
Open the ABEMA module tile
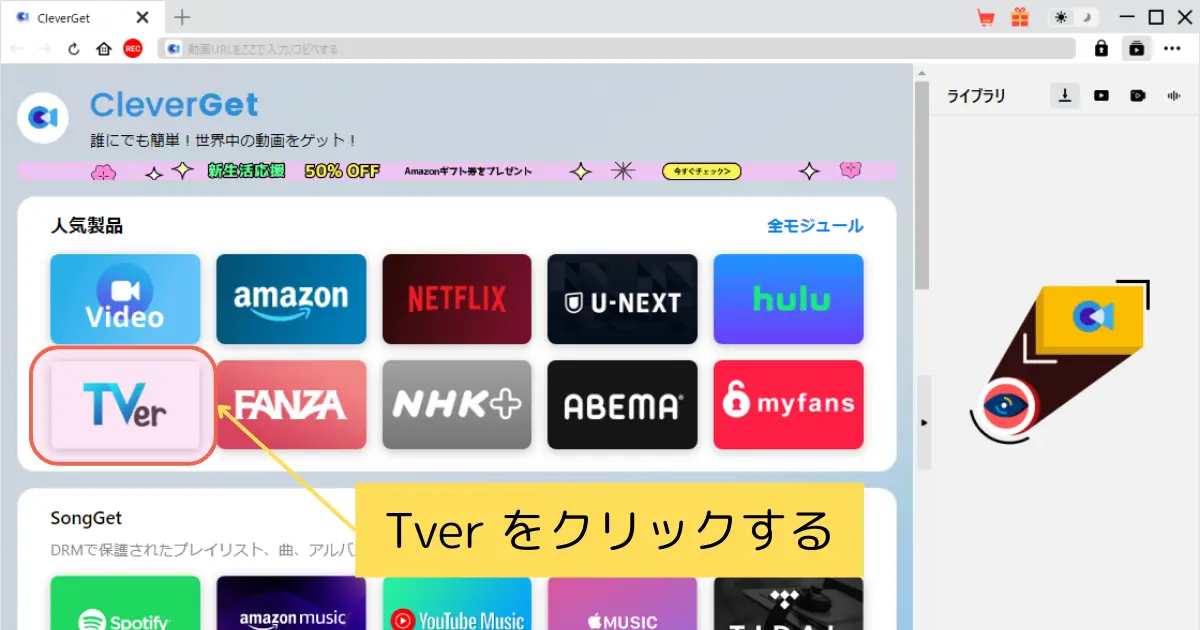click(x=622, y=405)
